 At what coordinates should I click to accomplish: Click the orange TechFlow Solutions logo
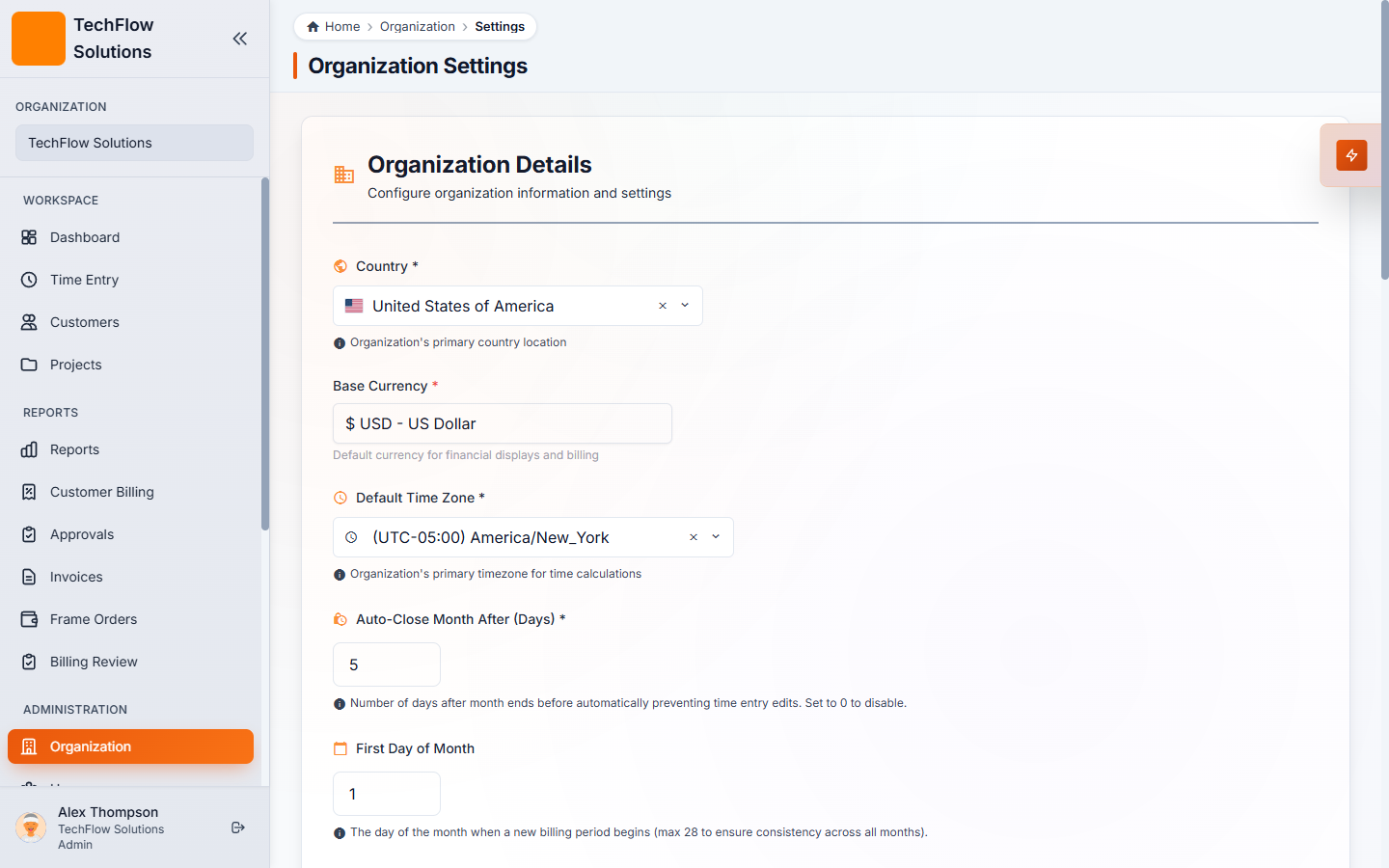(39, 39)
